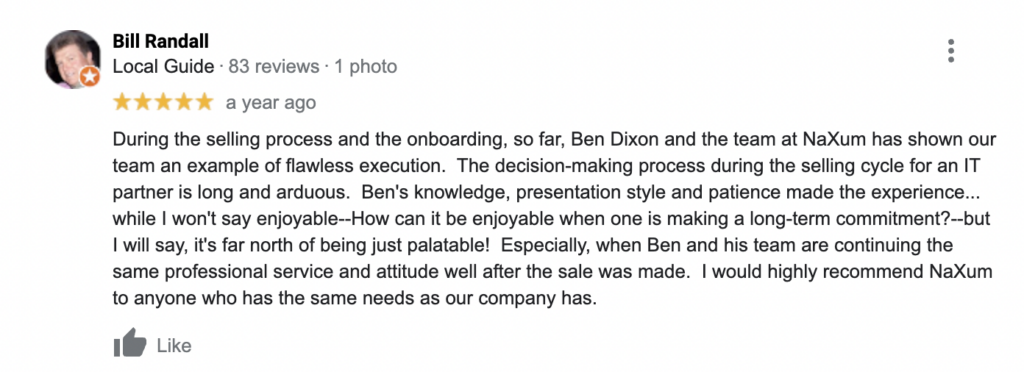View the reviewer's 83 reviews
This screenshot has width=1024, height=372.
pos(274,67)
